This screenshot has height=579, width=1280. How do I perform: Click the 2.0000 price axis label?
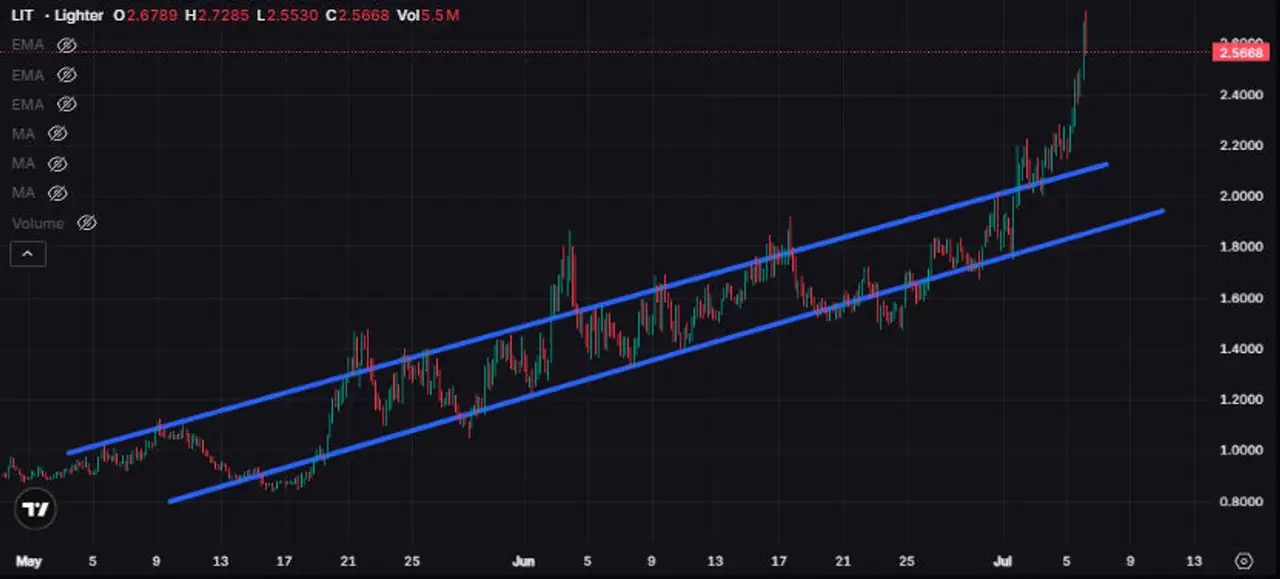click(x=1239, y=196)
